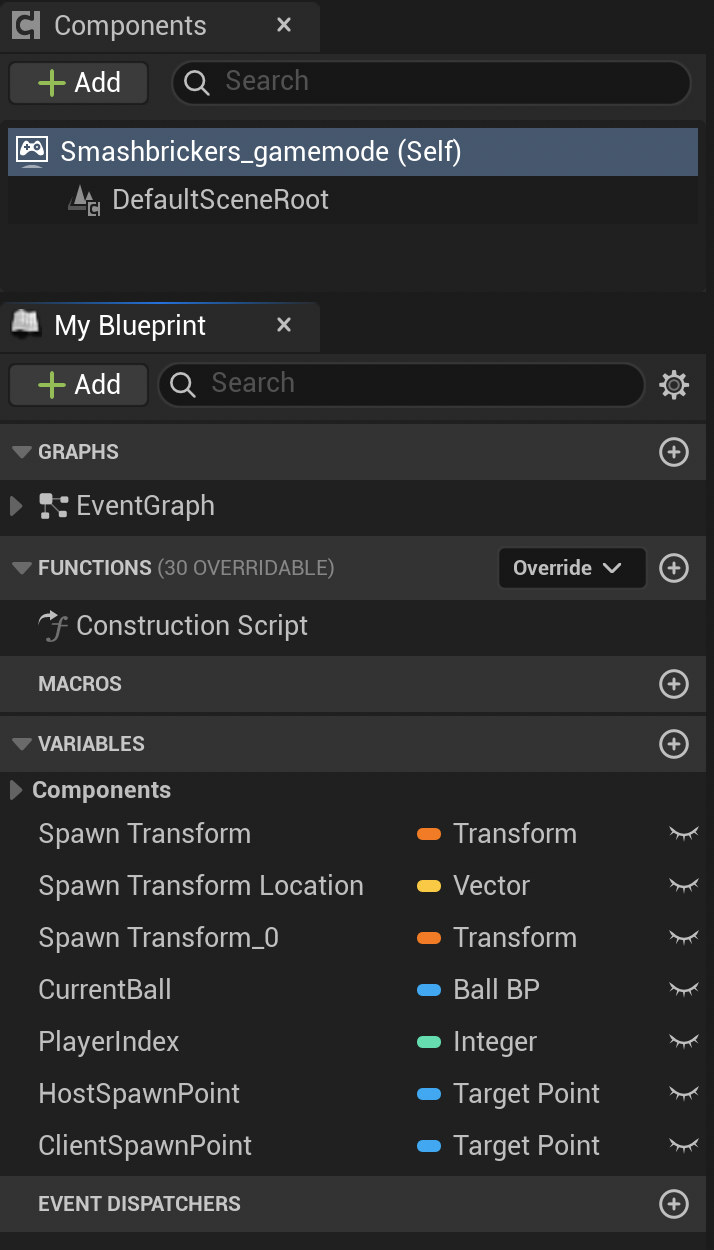Click the settings gear in My Blueprint
714x1250 pixels.
[x=675, y=384]
